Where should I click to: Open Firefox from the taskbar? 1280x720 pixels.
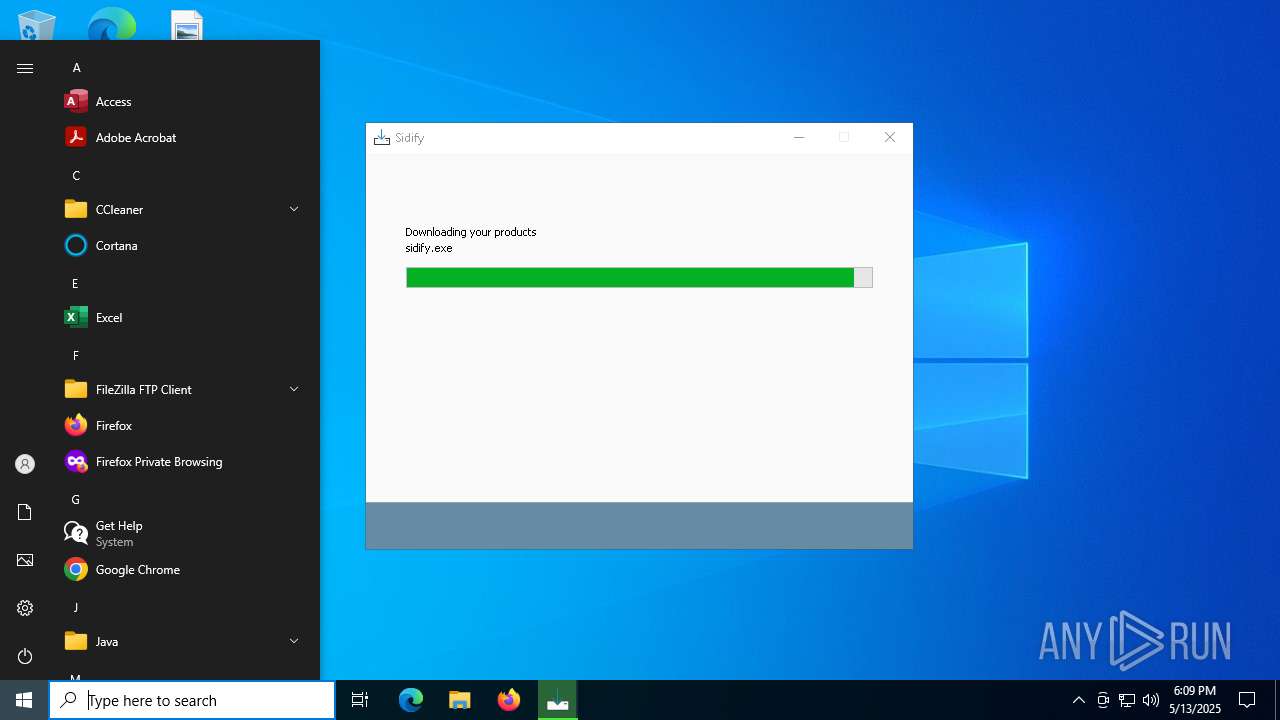click(508, 700)
